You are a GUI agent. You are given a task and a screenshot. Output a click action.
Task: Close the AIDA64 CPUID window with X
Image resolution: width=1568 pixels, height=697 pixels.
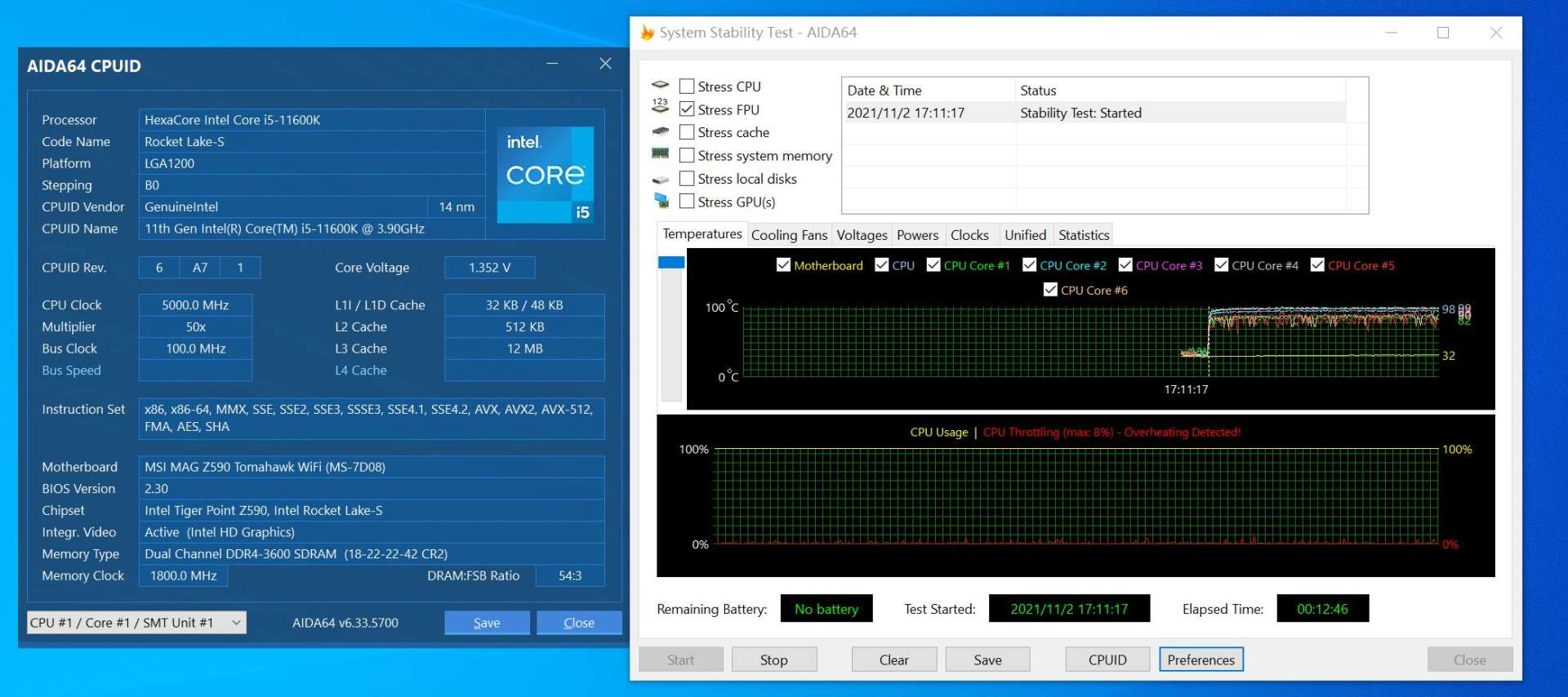click(x=605, y=64)
